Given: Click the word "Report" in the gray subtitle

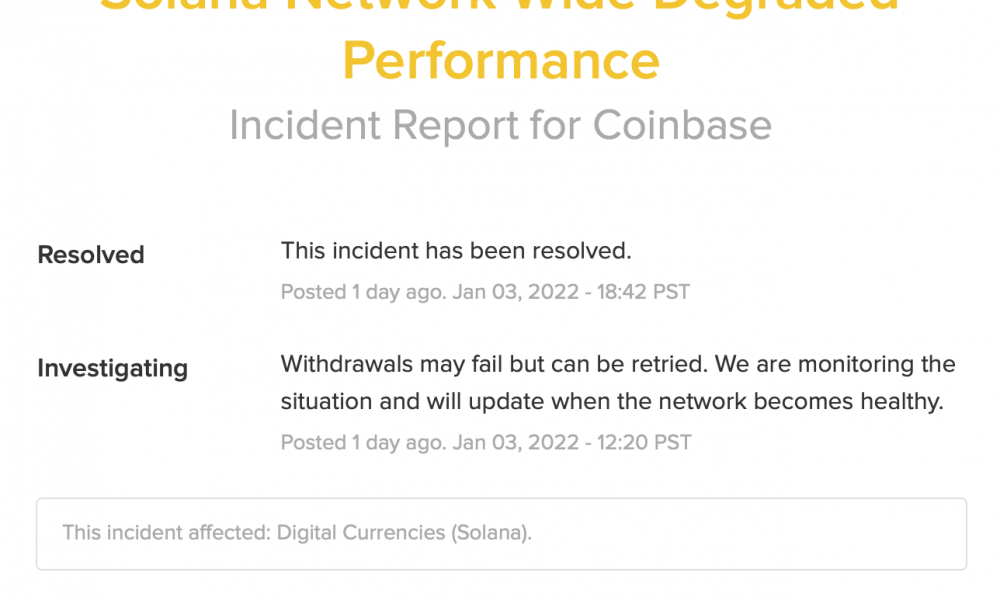Looking at the screenshot, I should (455, 124).
